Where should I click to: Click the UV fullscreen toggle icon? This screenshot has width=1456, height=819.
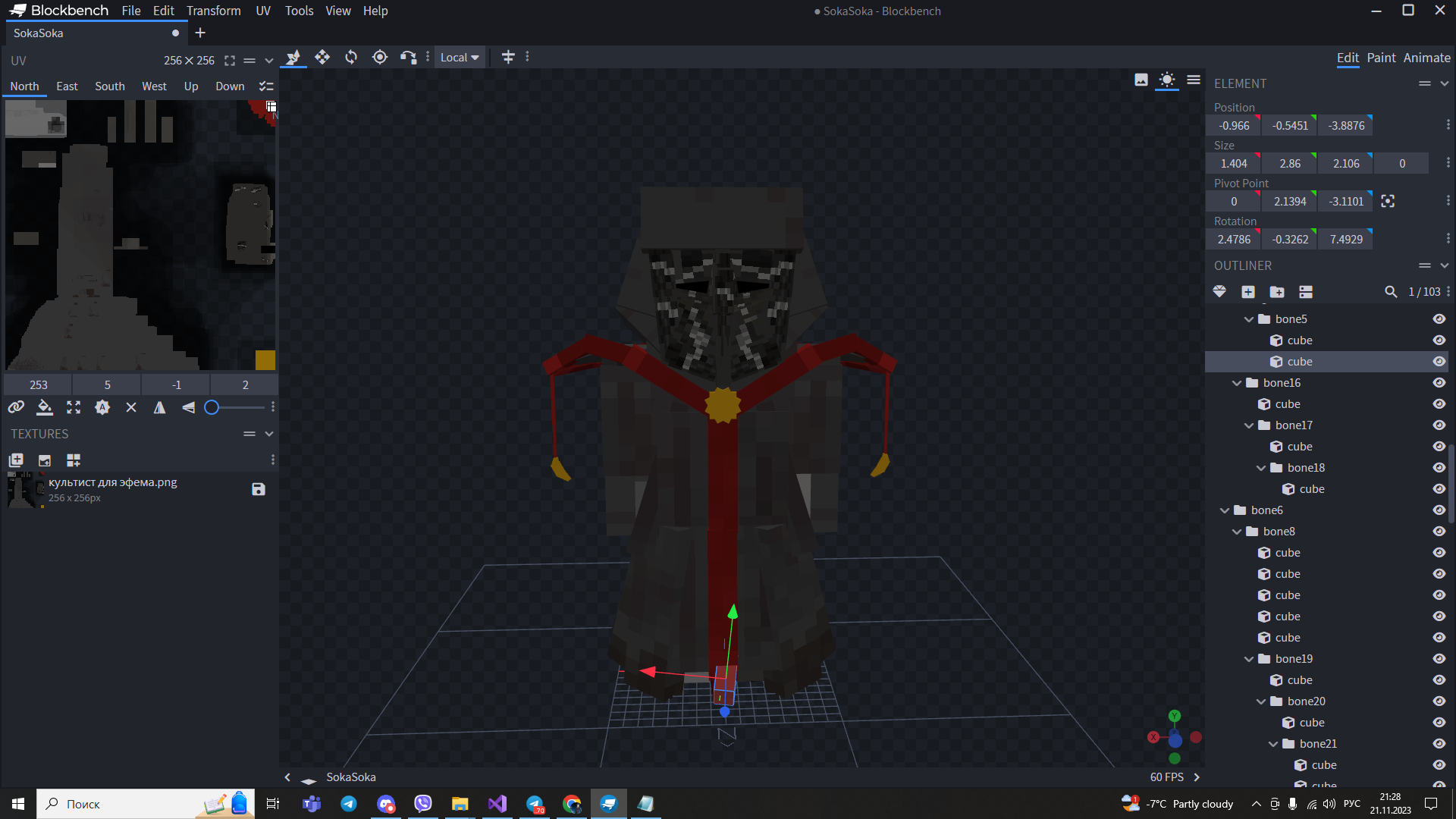click(x=230, y=61)
